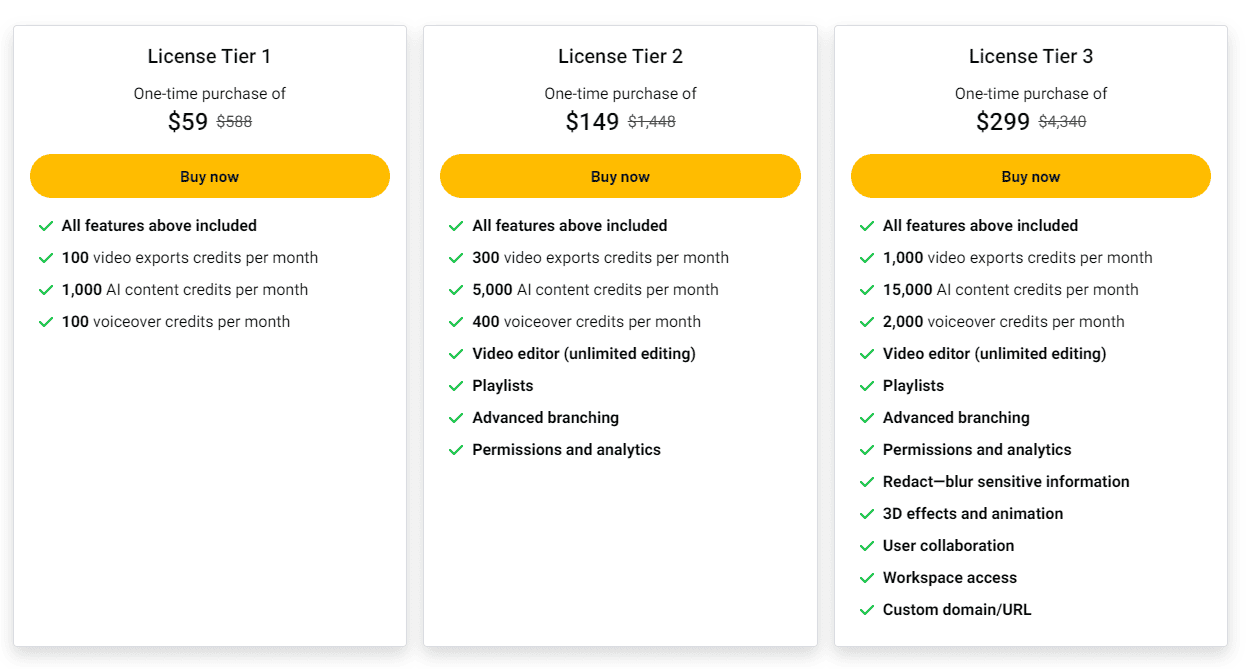Click the 'License Tier 1' title

pyautogui.click(x=209, y=56)
